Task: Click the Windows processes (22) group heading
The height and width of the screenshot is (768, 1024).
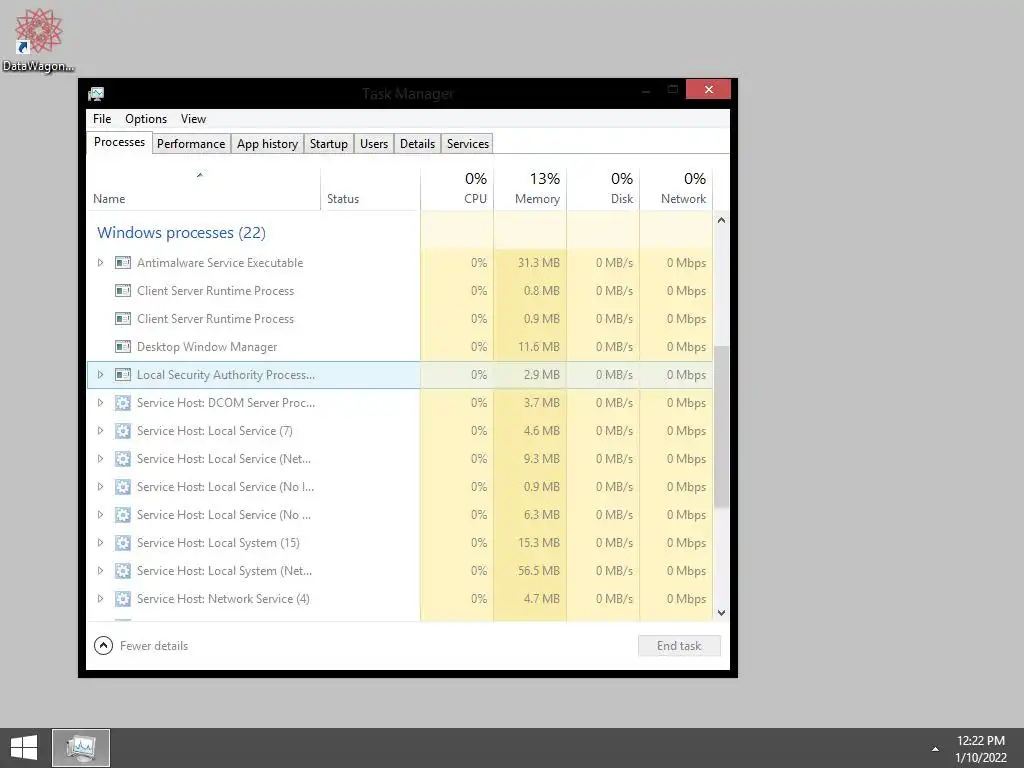Action: coord(182,233)
